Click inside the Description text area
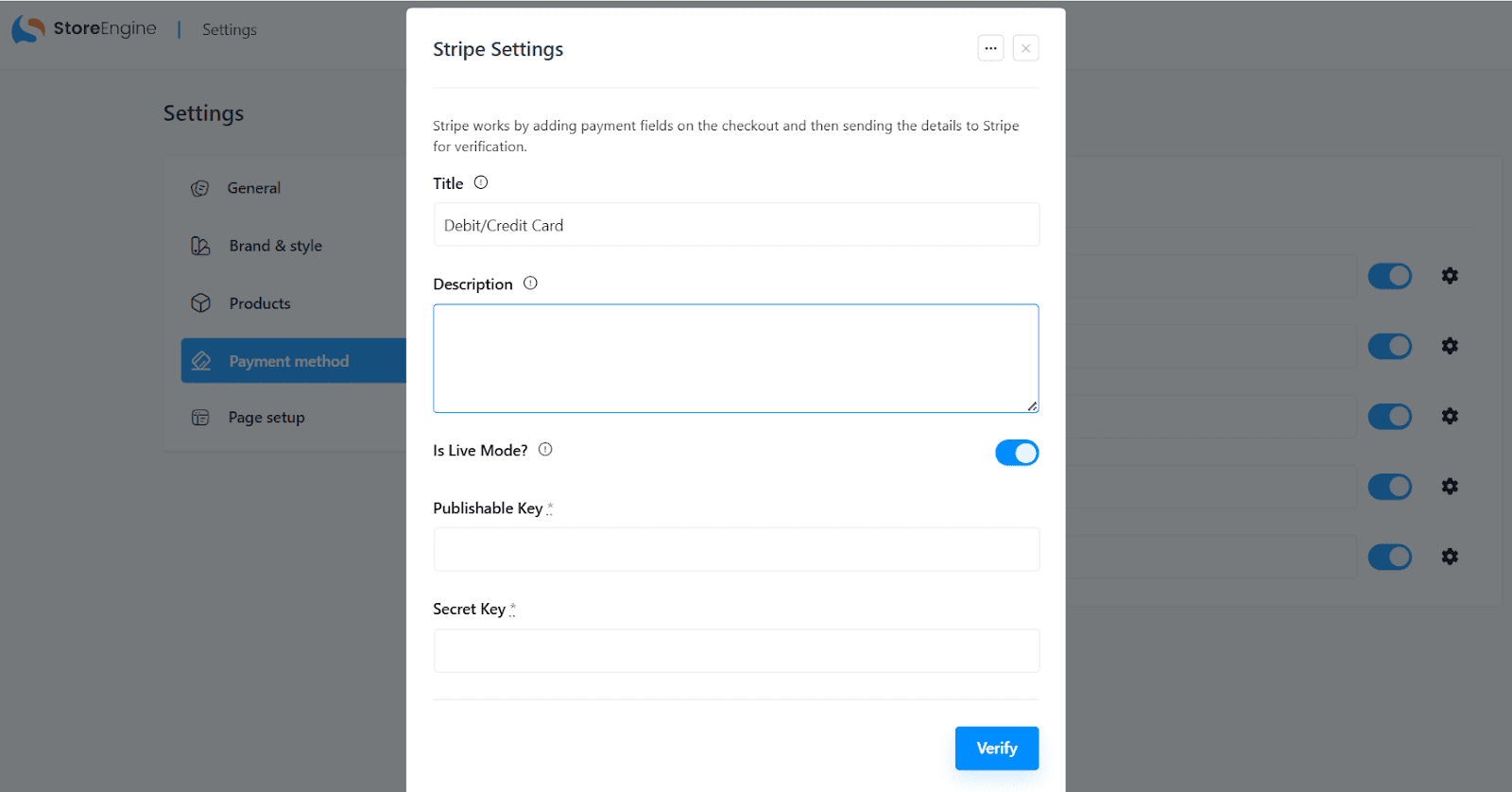This screenshot has width=1512, height=792. click(x=735, y=358)
